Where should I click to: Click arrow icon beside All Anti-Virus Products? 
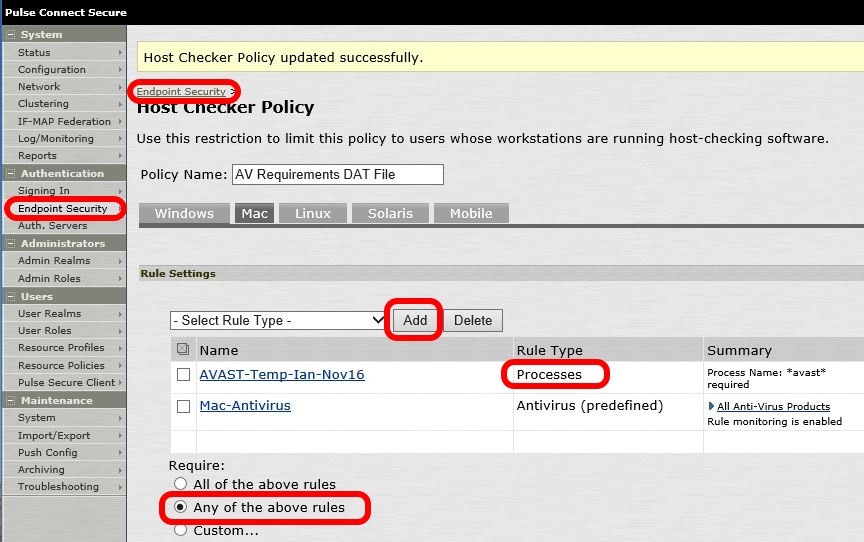coord(711,406)
